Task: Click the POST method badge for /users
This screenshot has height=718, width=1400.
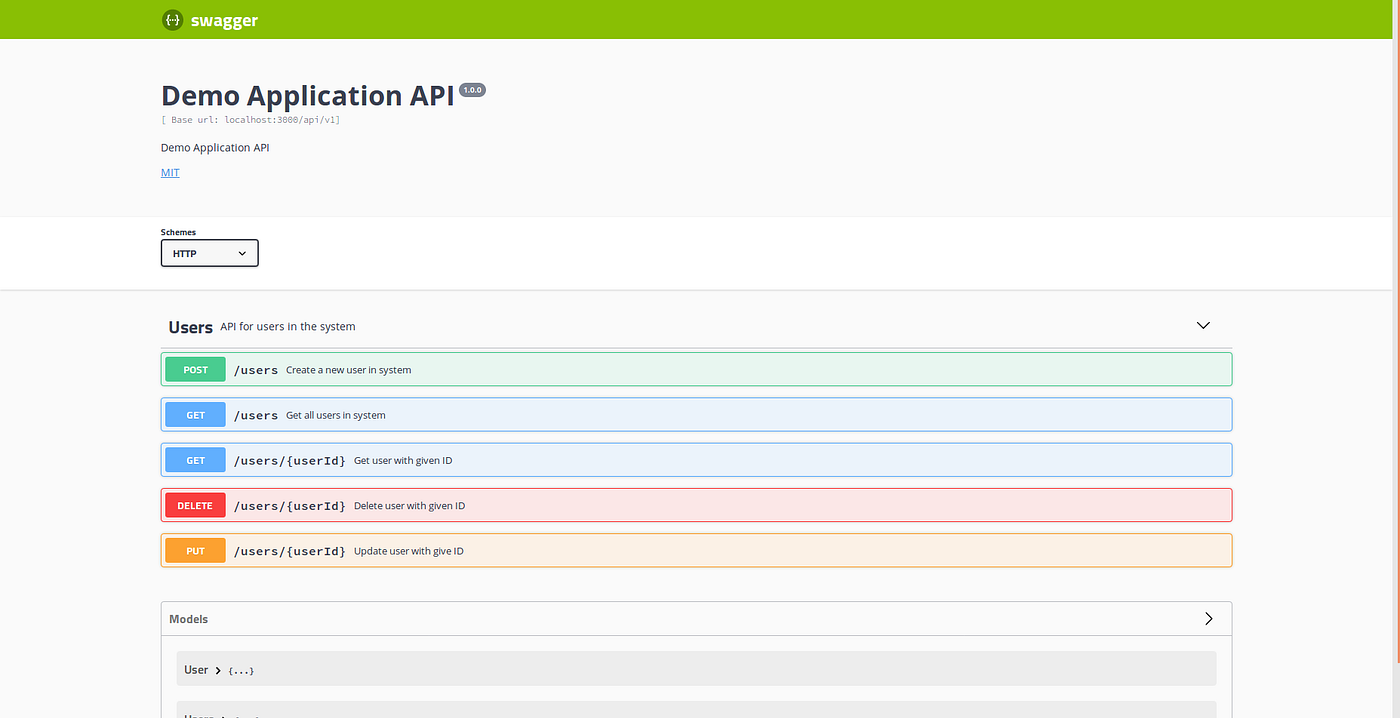Action: tap(194, 369)
